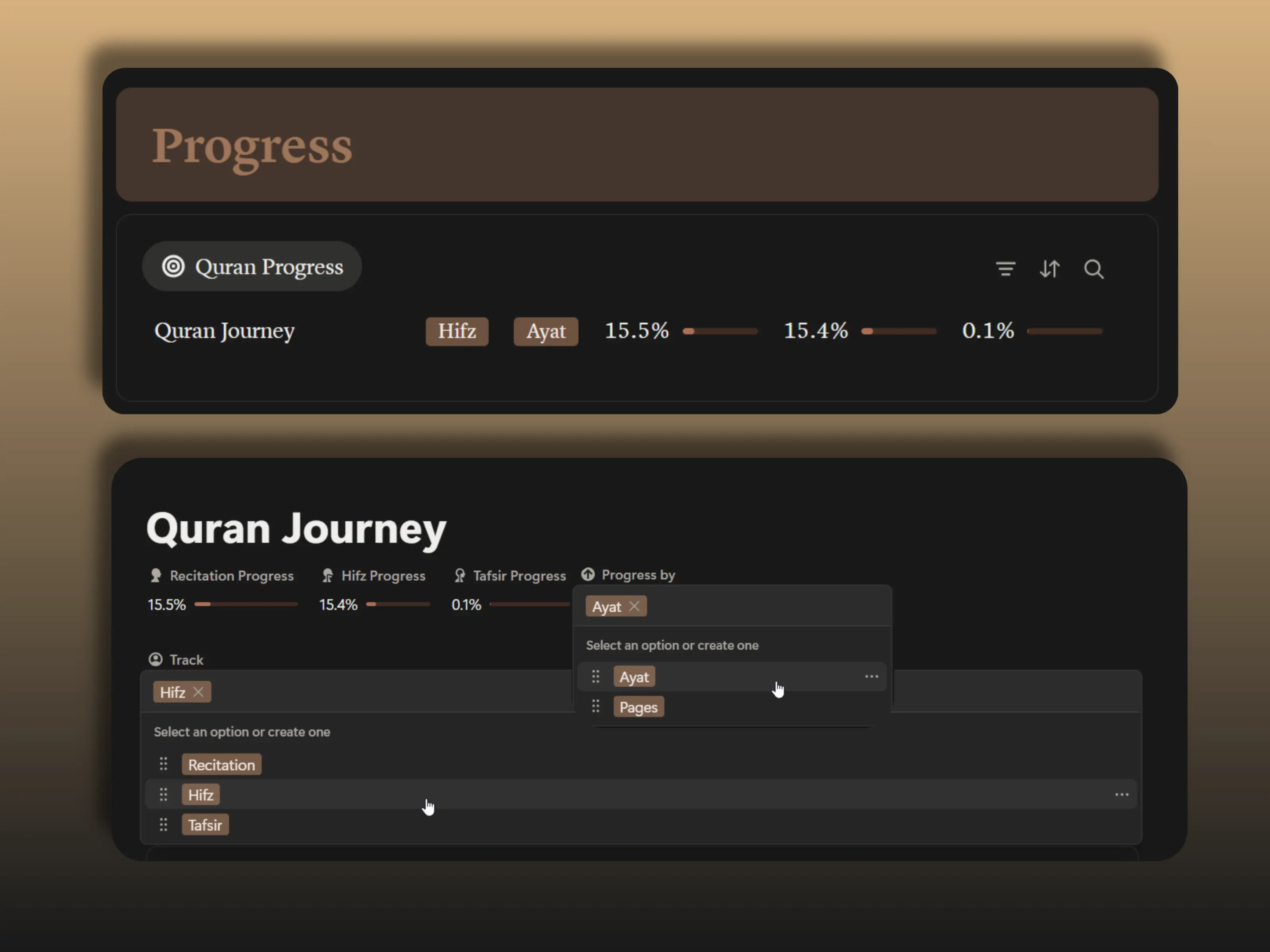Viewport: 1270px width, 952px height.
Task: Click the Ayat tag in table row
Action: click(545, 331)
